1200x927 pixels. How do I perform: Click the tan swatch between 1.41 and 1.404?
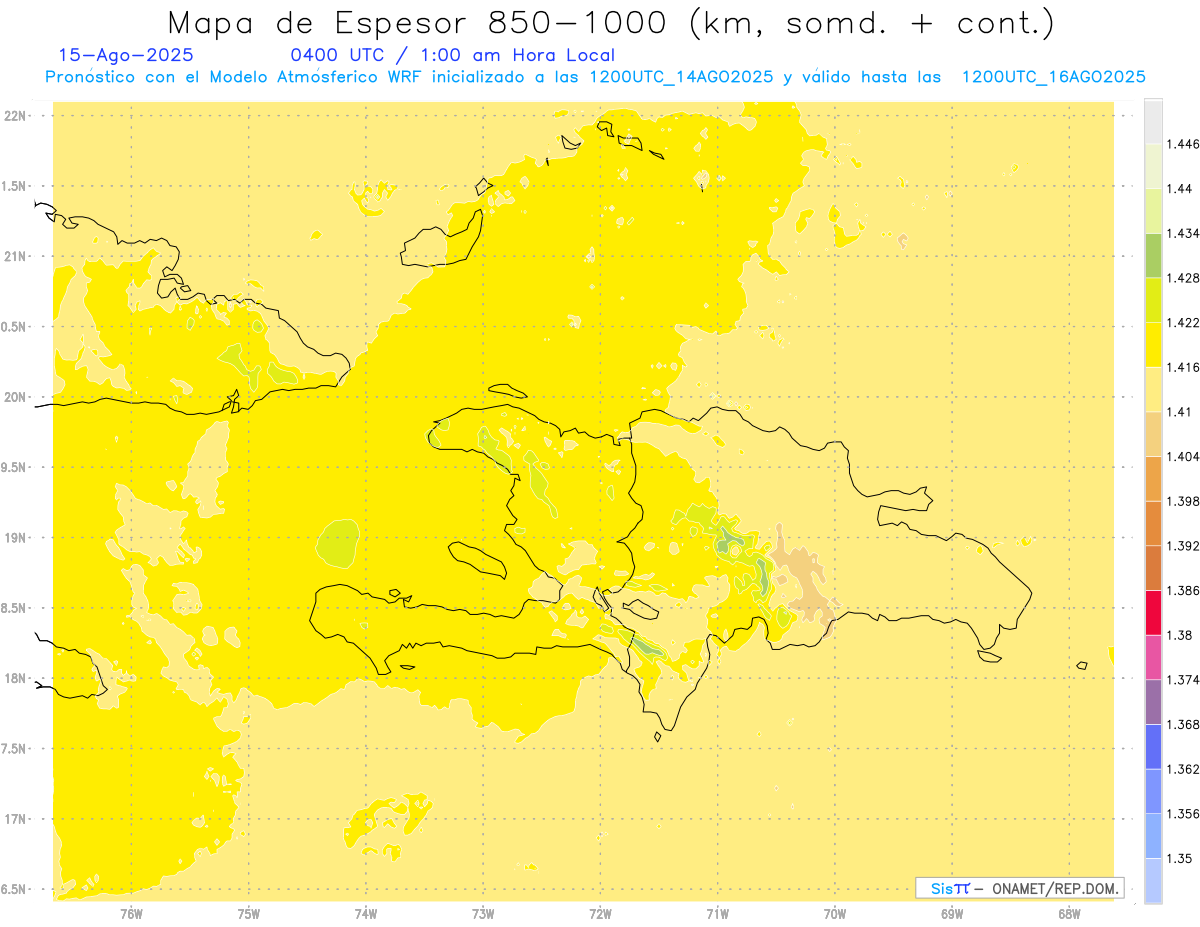click(1153, 434)
